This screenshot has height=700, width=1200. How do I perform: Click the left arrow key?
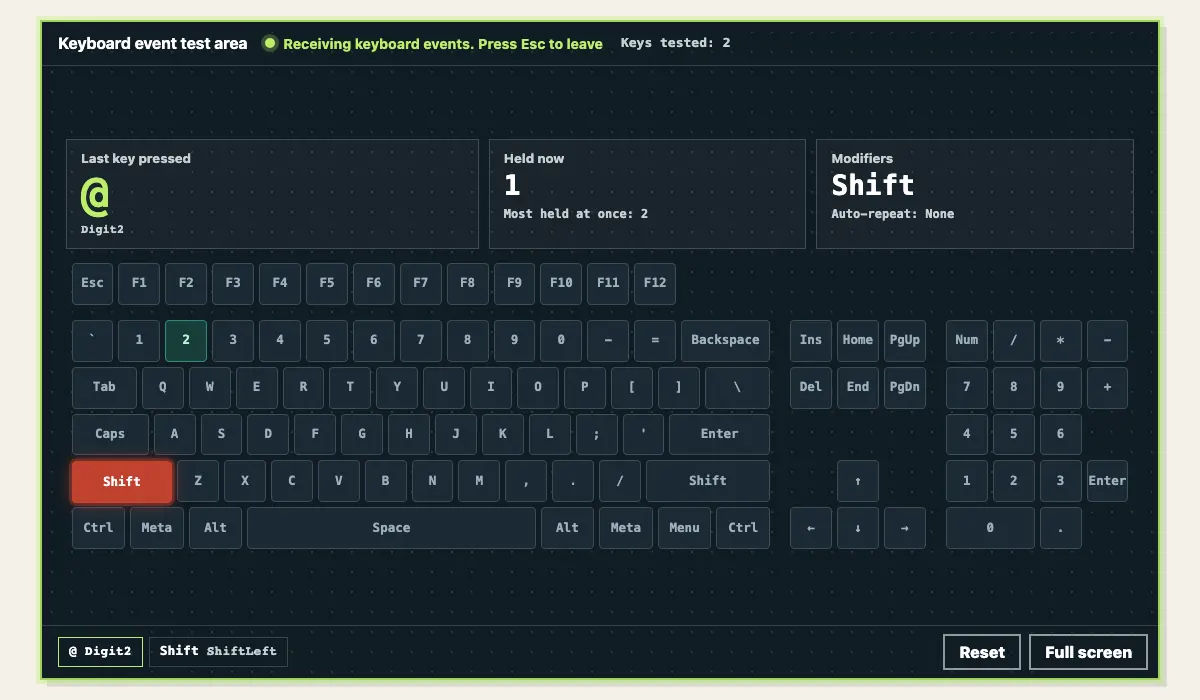tap(811, 528)
